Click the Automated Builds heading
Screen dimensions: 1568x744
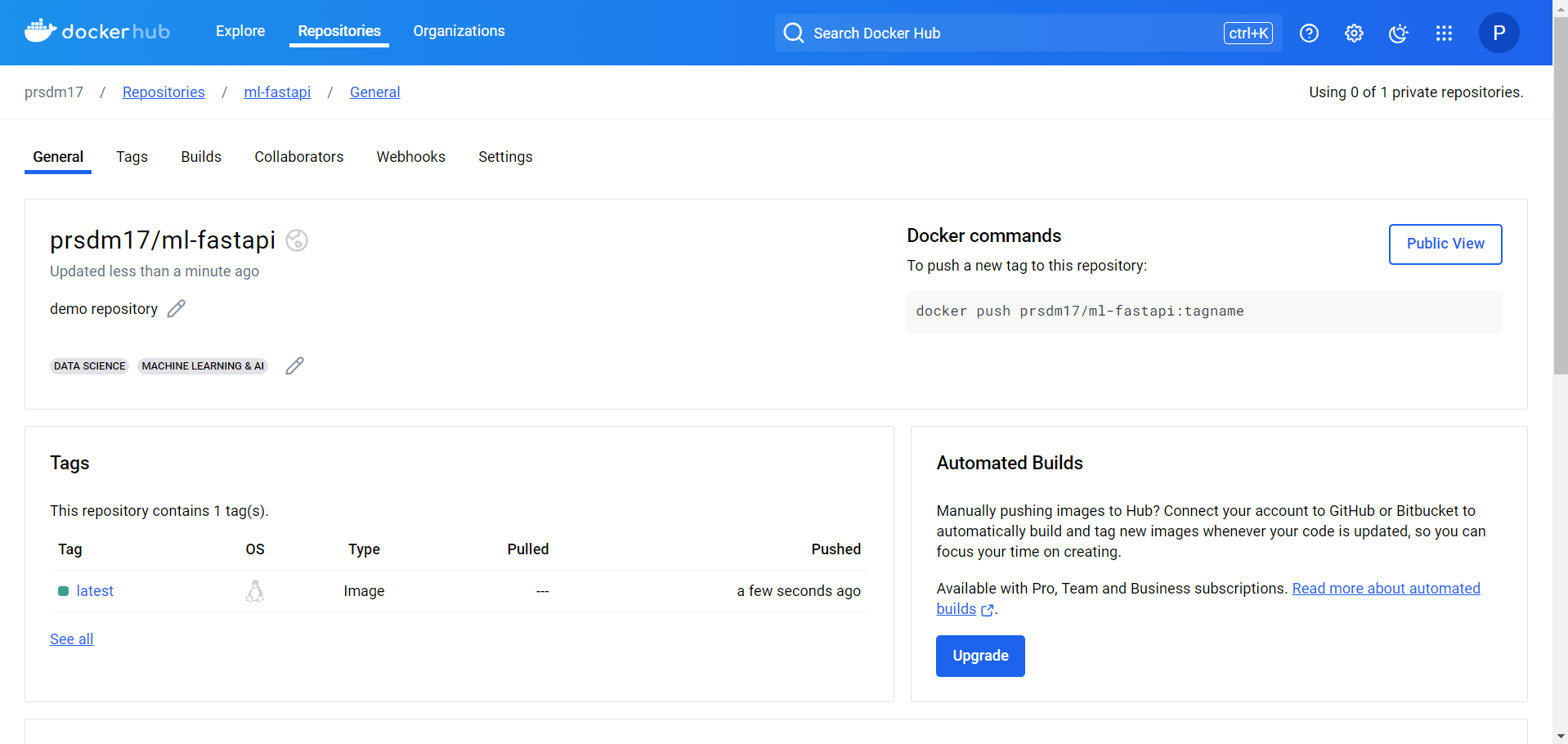[1010, 463]
